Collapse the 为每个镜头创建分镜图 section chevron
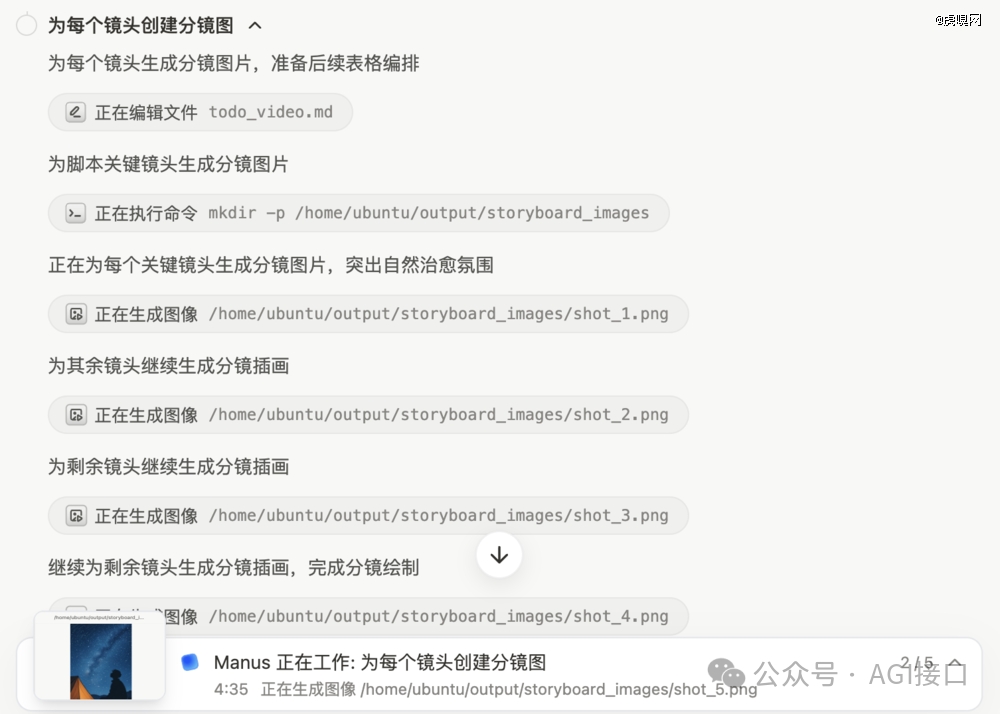Viewport: 1000px width, 714px height. [255, 26]
